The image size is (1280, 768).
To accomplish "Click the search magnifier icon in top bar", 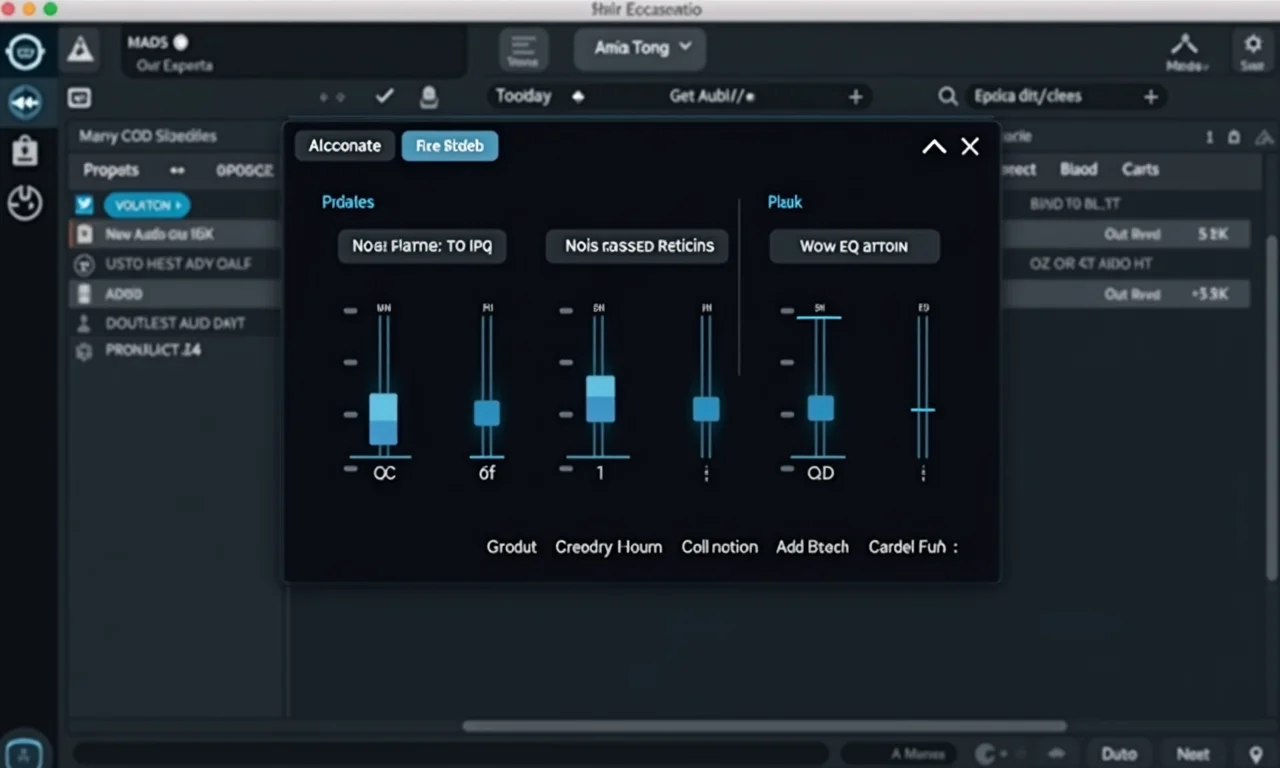I will [x=947, y=96].
